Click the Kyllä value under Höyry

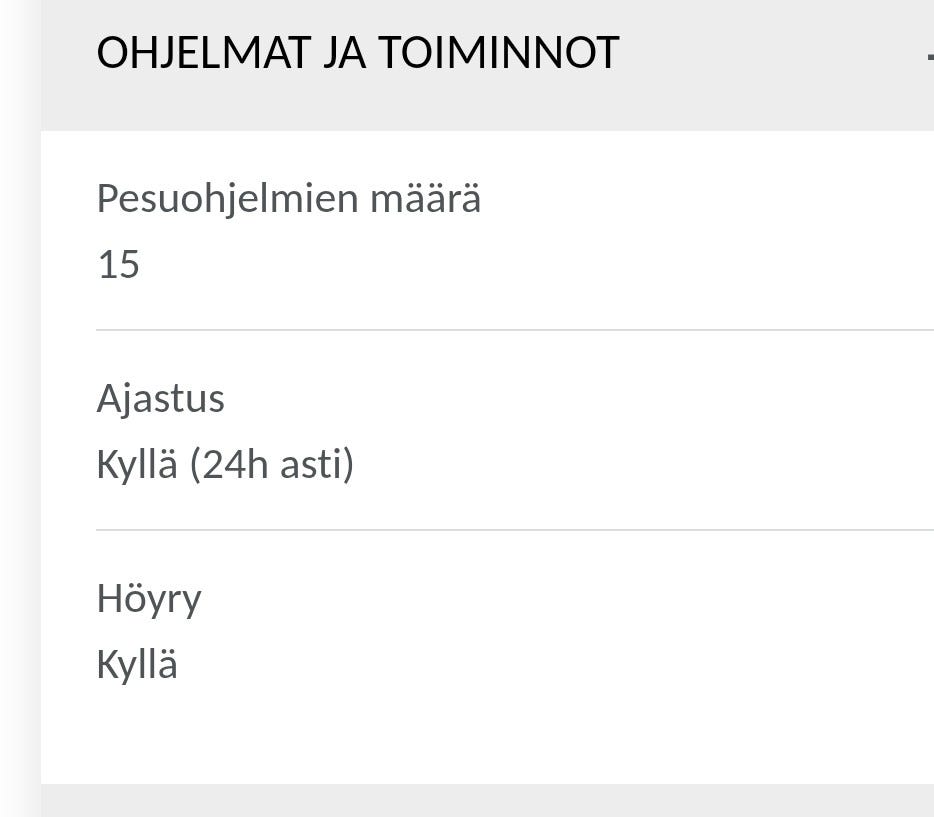coord(137,665)
